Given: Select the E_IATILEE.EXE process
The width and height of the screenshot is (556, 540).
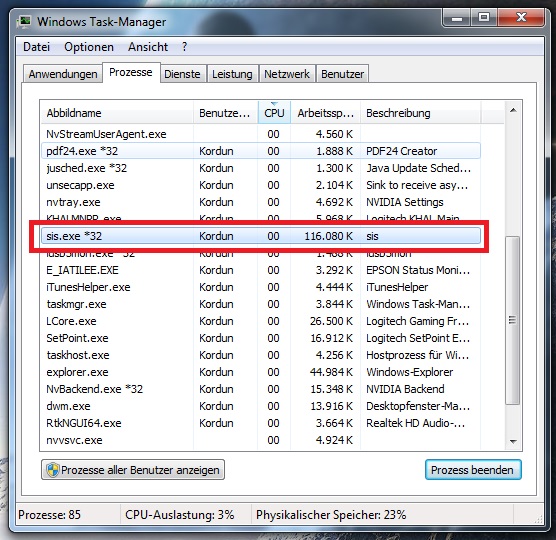Looking at the screenshot, I should [261, 270].
